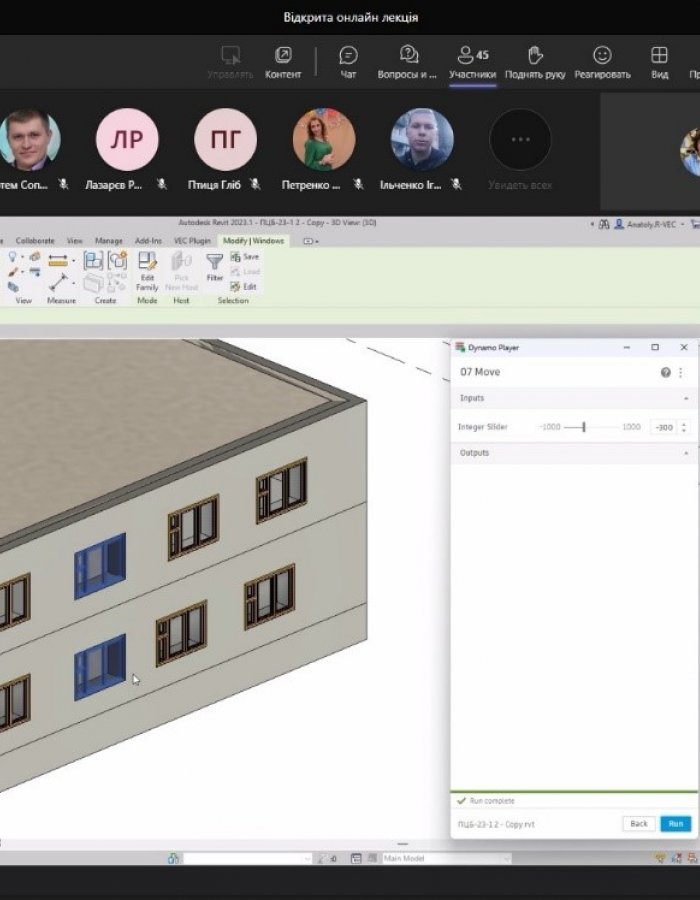
Task: Open the Aligned Dimension dropdown arrow
Action: [73, 261]
